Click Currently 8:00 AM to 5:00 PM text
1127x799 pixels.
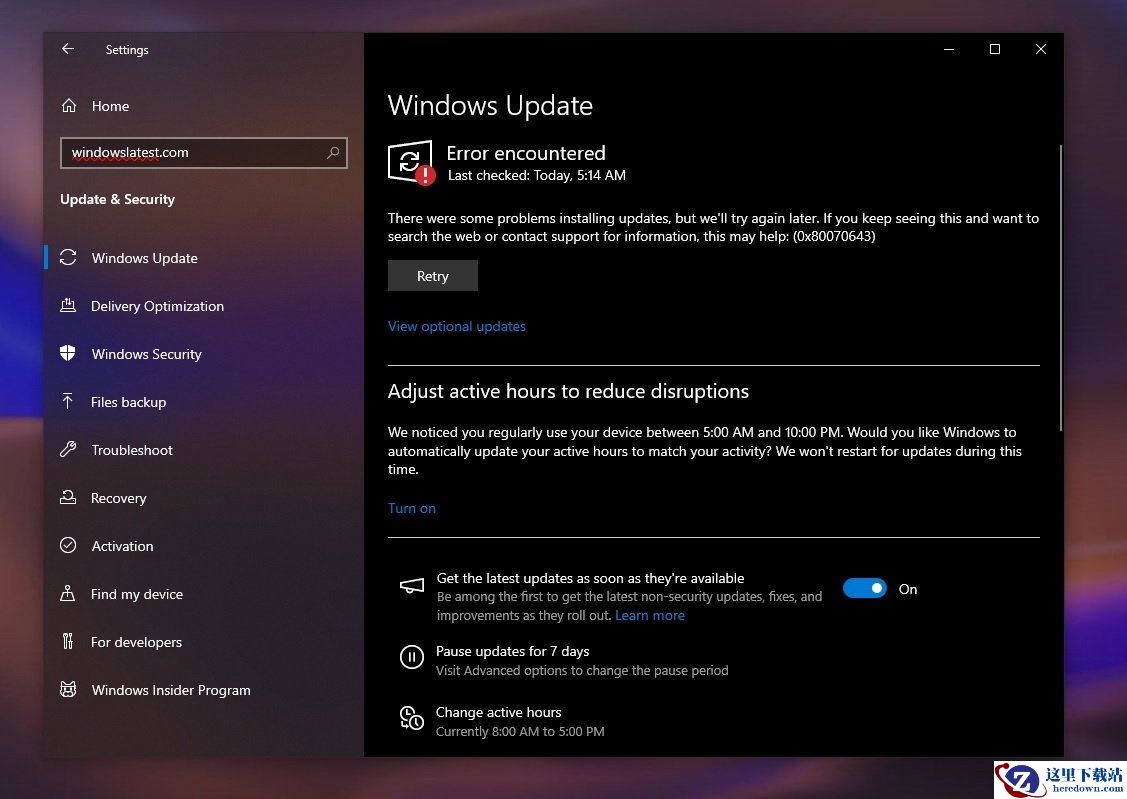(x=520, y=731)
